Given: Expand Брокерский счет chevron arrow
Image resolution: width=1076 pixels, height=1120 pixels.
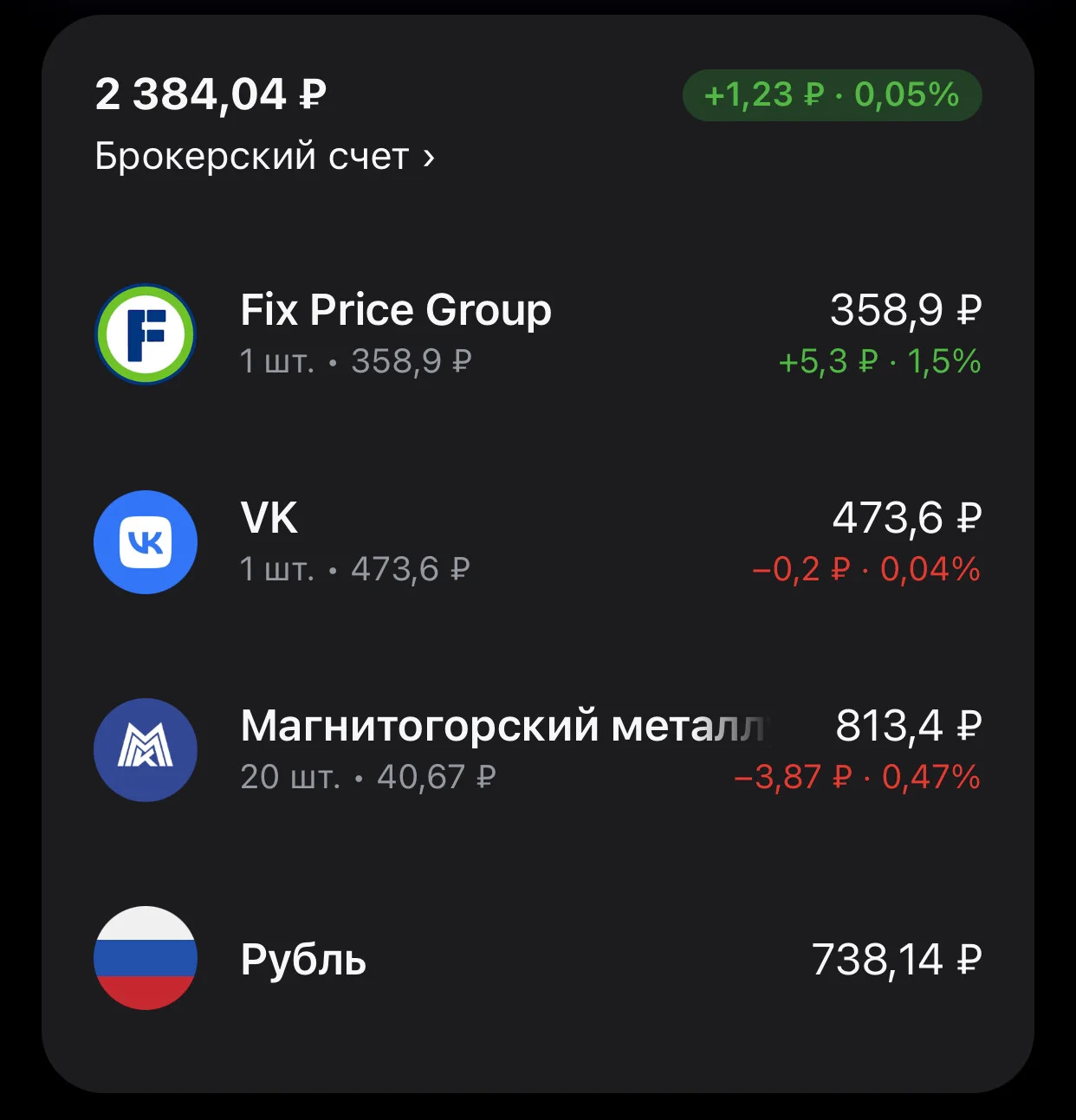Looking at the screenshot, I should point(428,158).
